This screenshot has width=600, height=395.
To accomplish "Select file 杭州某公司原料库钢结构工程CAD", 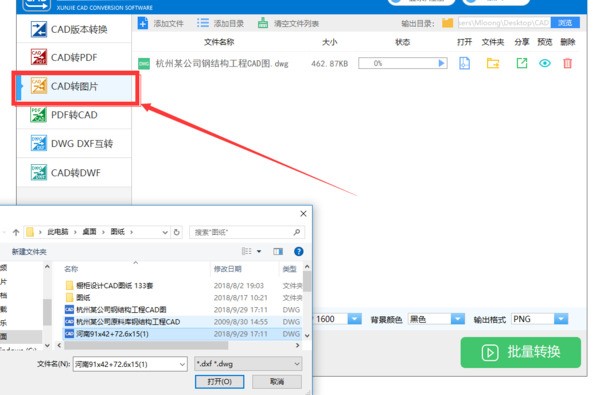I will coord(128,322).
